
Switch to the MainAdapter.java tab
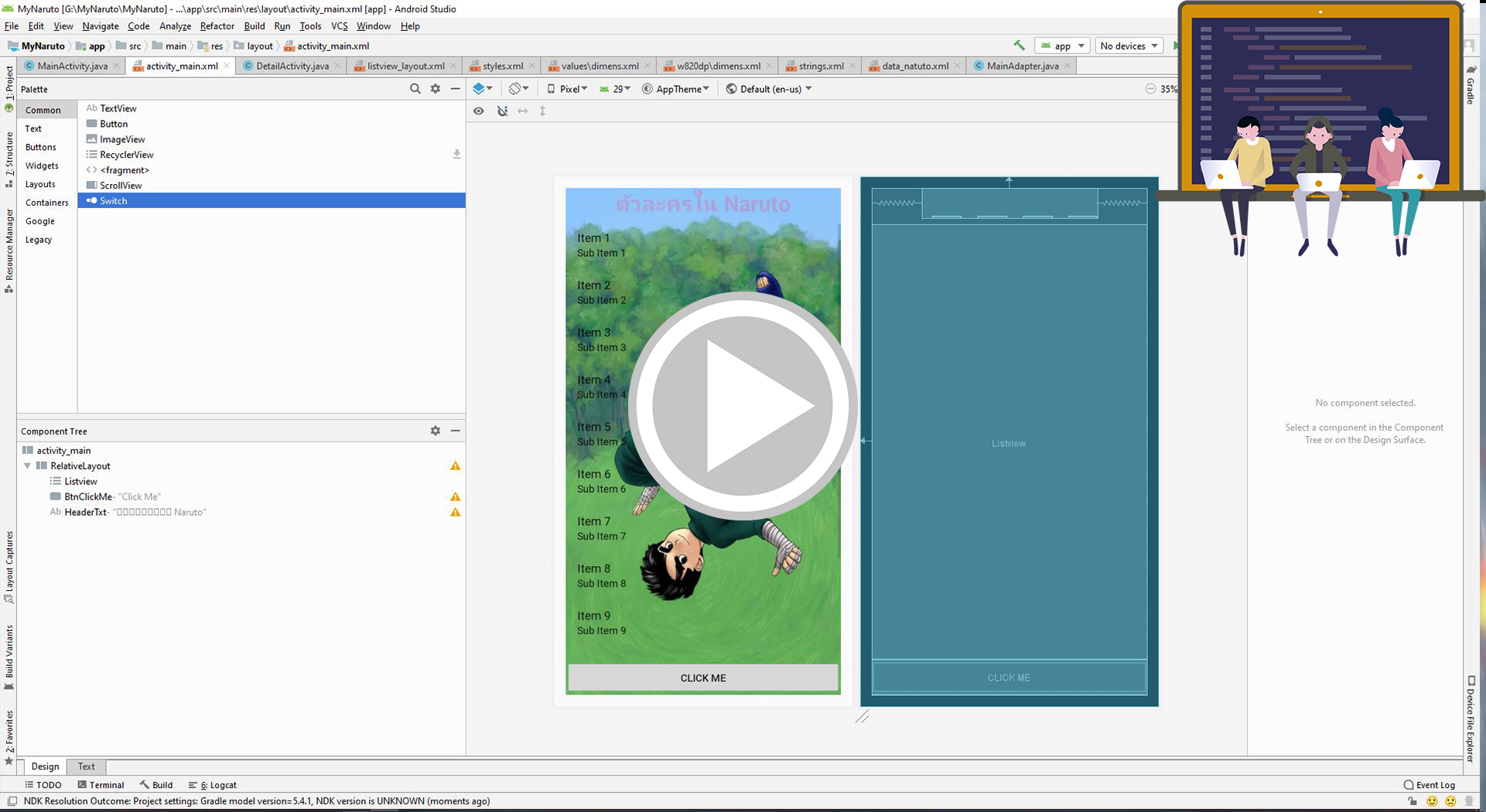pyautogui.click(x=1022, y=66)
